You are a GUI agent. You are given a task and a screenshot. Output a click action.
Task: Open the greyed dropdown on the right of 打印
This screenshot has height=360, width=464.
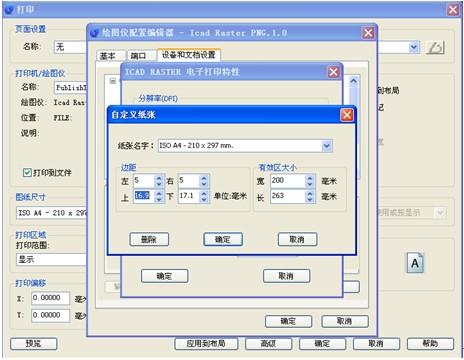pos(440,212)
